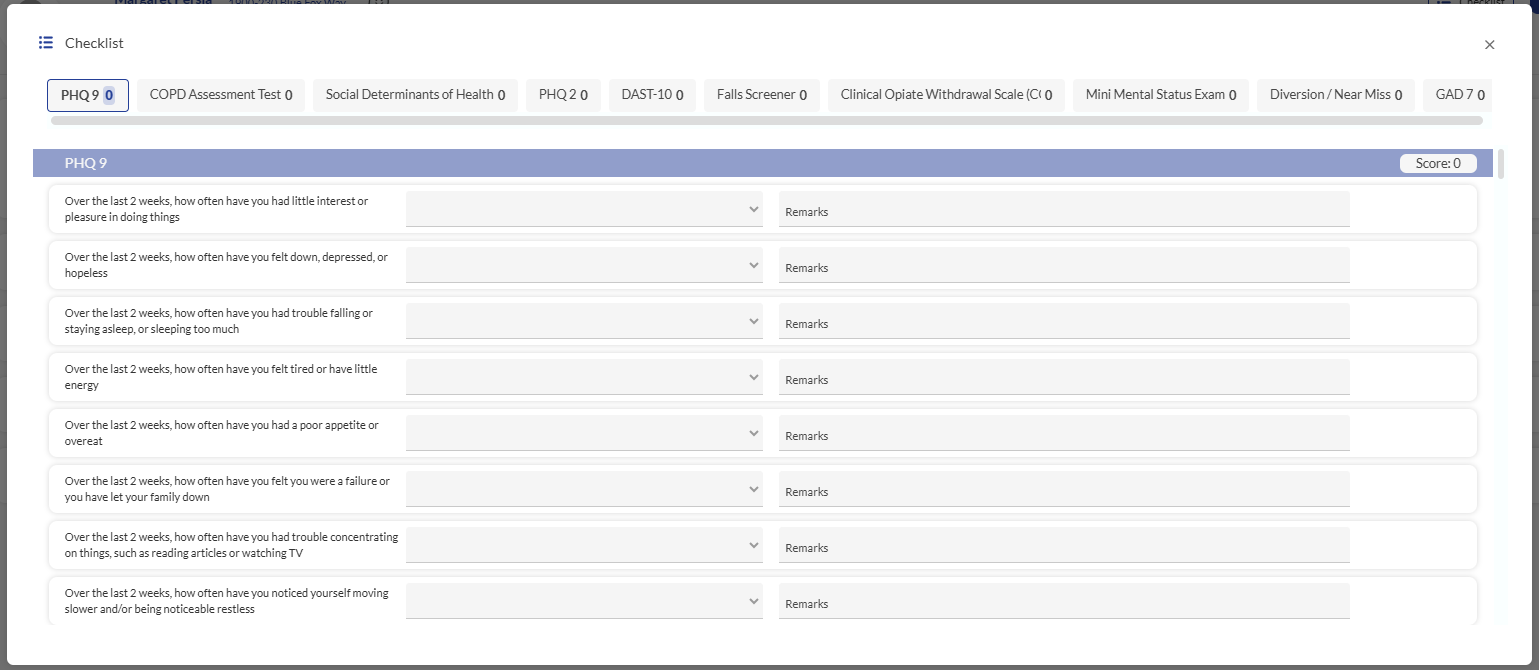1539x670 pixels.
Task: Switch to COPD Assessment Test tab
Action: click(220, 95)
